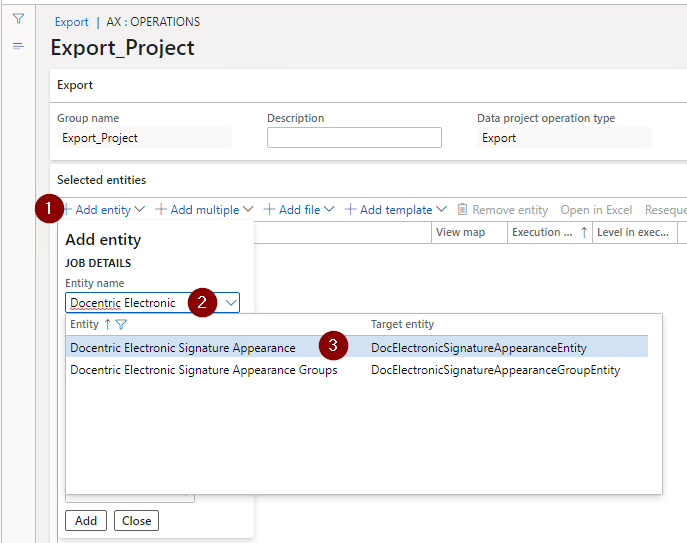The height and width of the screenshot is (543, 687).
Task: Click the Close button
Action: (x=136, y=521)
